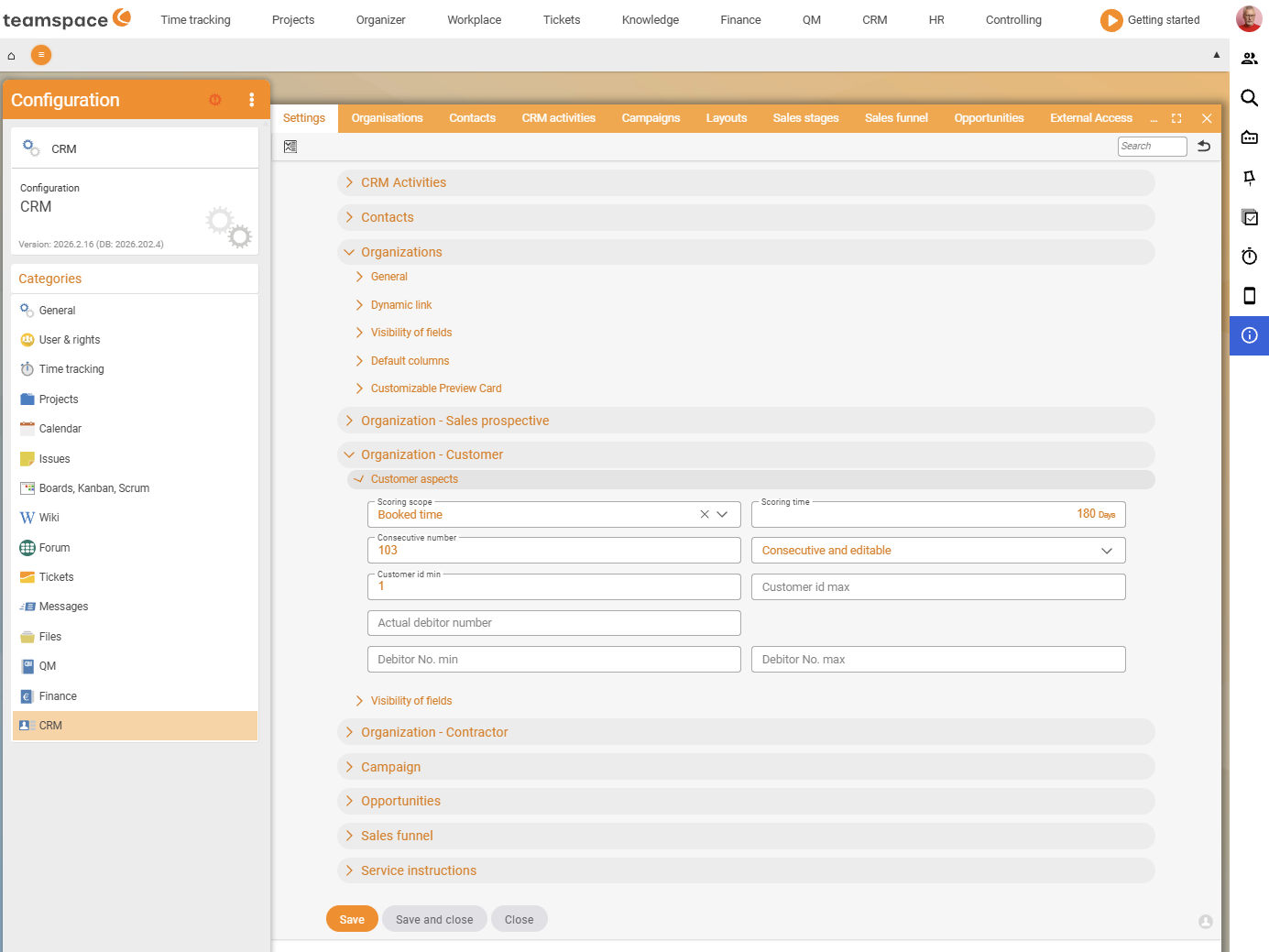1269x952 pixels.
Task: Switch to the CRM activities tab
Action: pyautogui.click(x=559, y=118)
